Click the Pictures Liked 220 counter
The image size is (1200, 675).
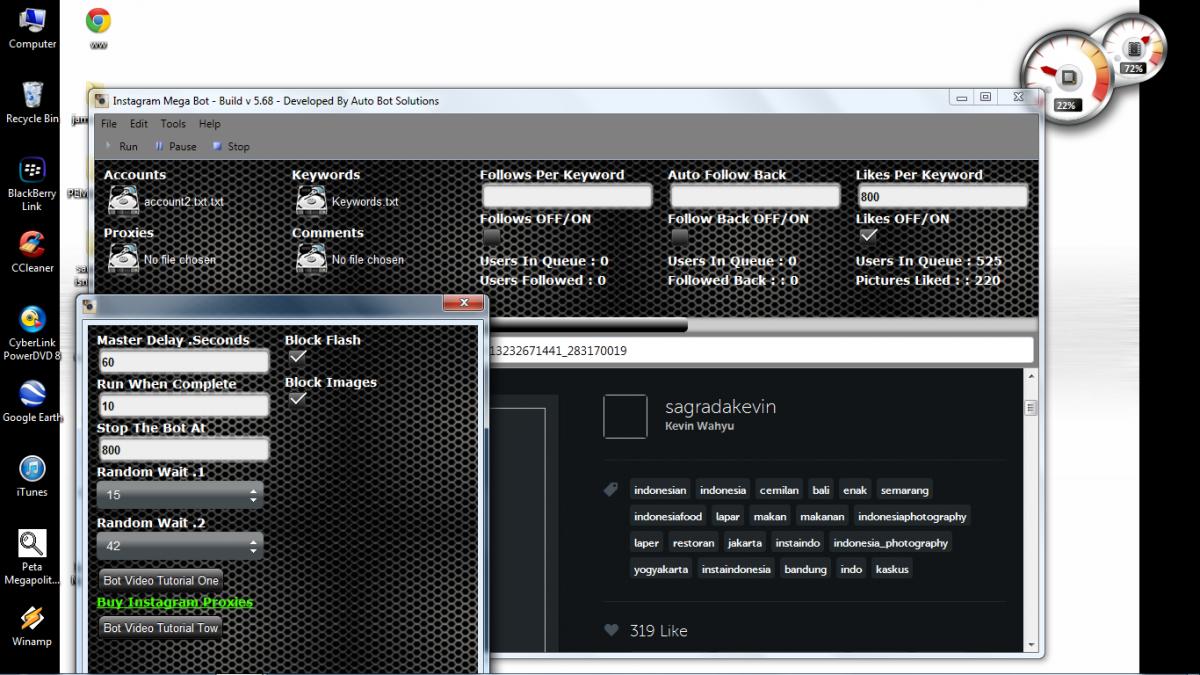pos(927,280)
